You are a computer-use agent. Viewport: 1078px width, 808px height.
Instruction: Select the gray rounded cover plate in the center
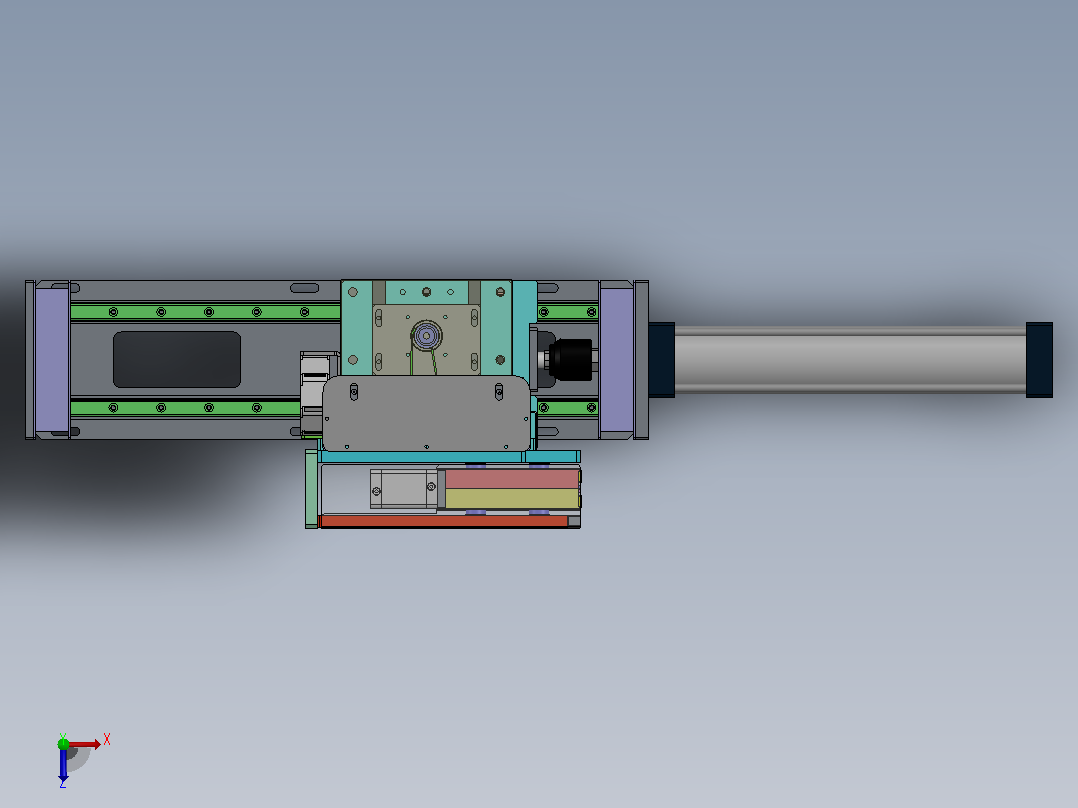click(426, 413)
